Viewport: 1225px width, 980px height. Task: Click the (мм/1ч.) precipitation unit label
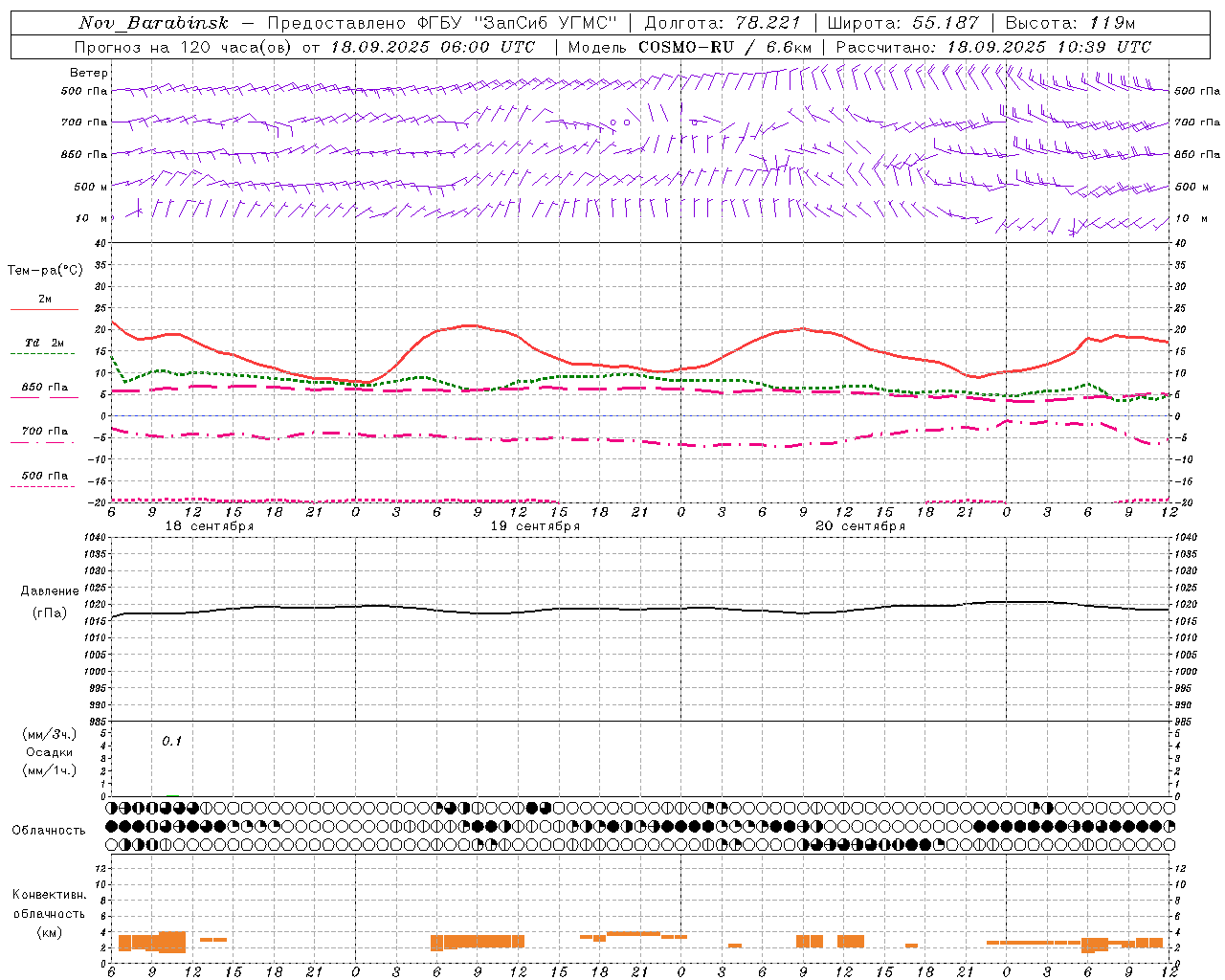tap(50, 770)
